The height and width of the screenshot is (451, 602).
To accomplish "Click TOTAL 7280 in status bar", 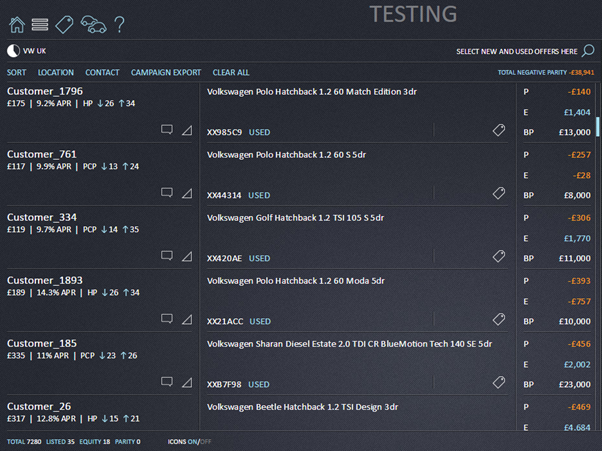I will 24,441.
